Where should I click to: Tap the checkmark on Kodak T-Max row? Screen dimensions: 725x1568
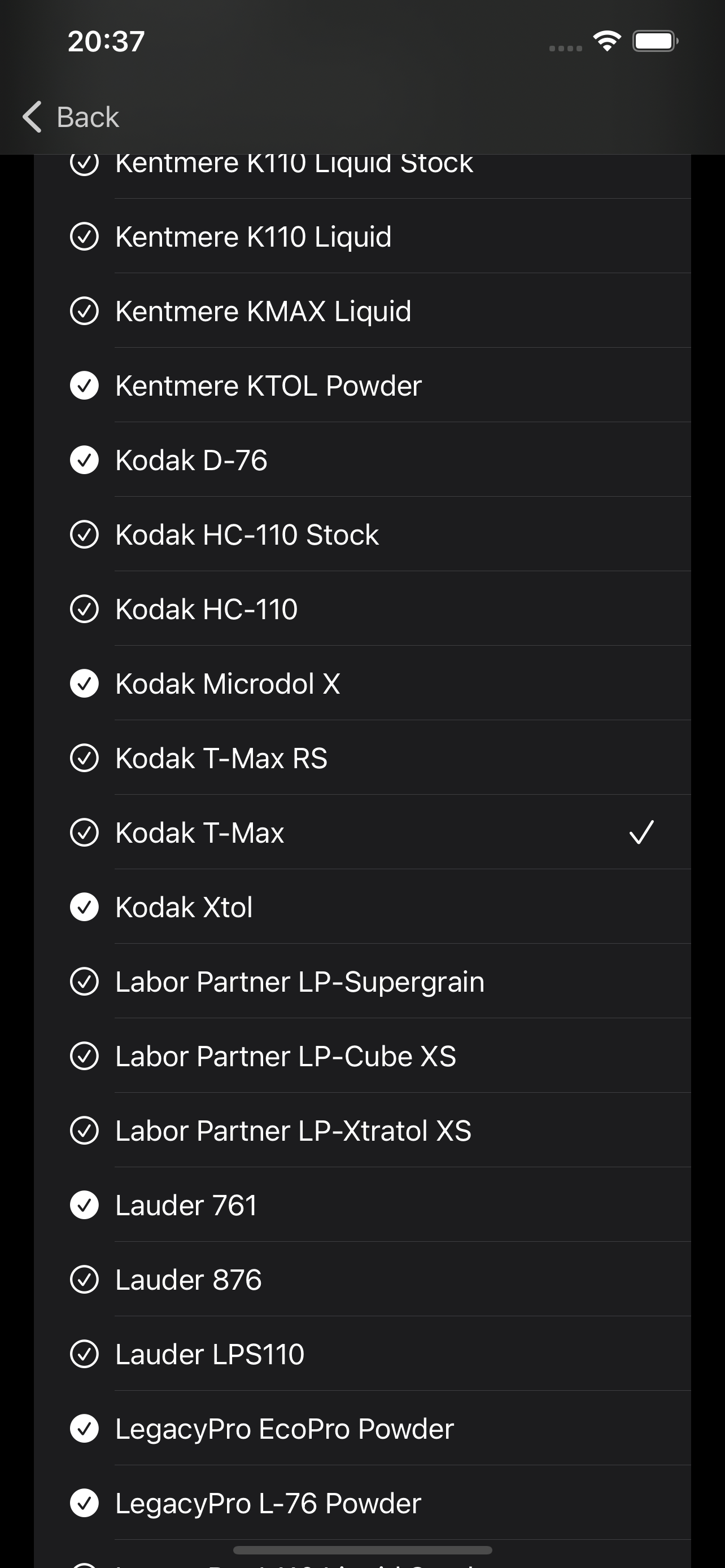[x=641, y=832]
